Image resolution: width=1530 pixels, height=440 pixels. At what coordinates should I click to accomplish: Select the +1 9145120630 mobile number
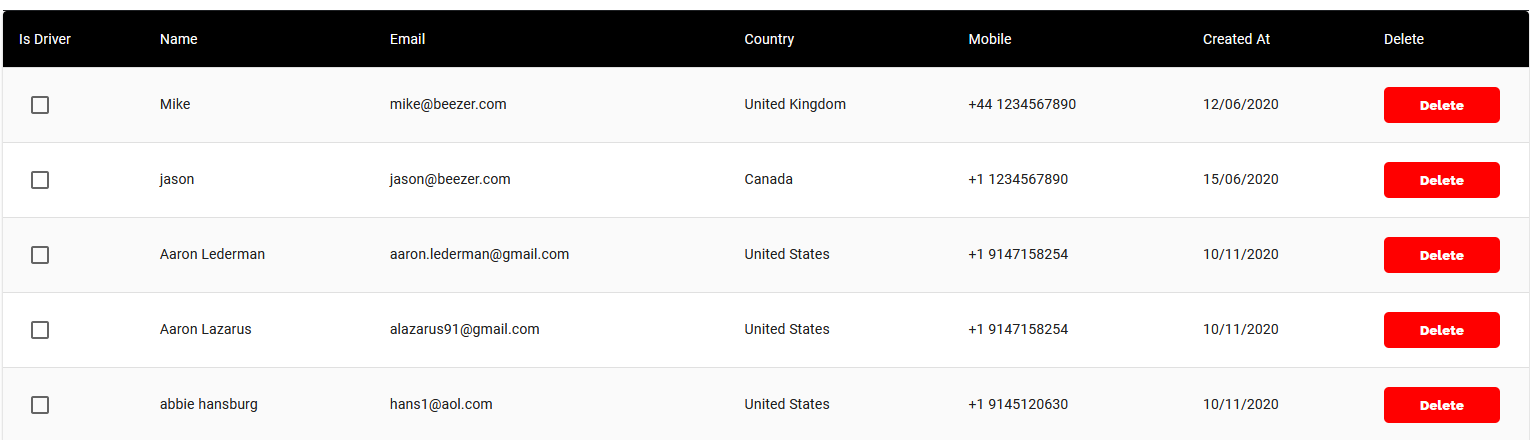tap(1018, 404)
